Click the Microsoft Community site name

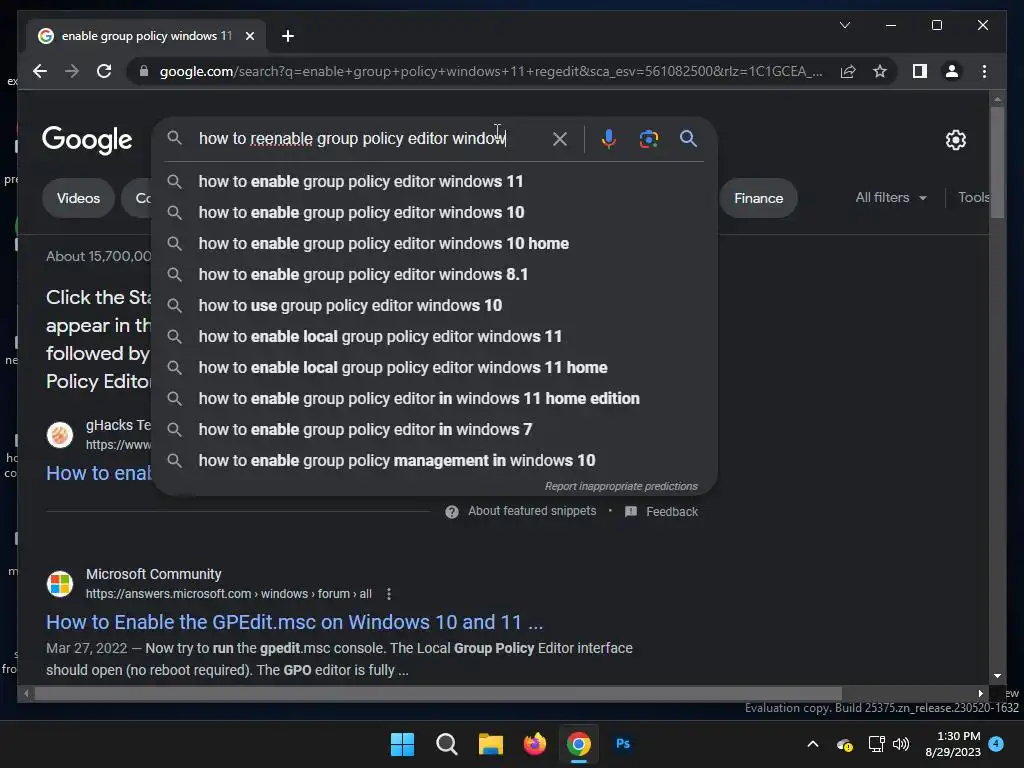click(153, 574)
